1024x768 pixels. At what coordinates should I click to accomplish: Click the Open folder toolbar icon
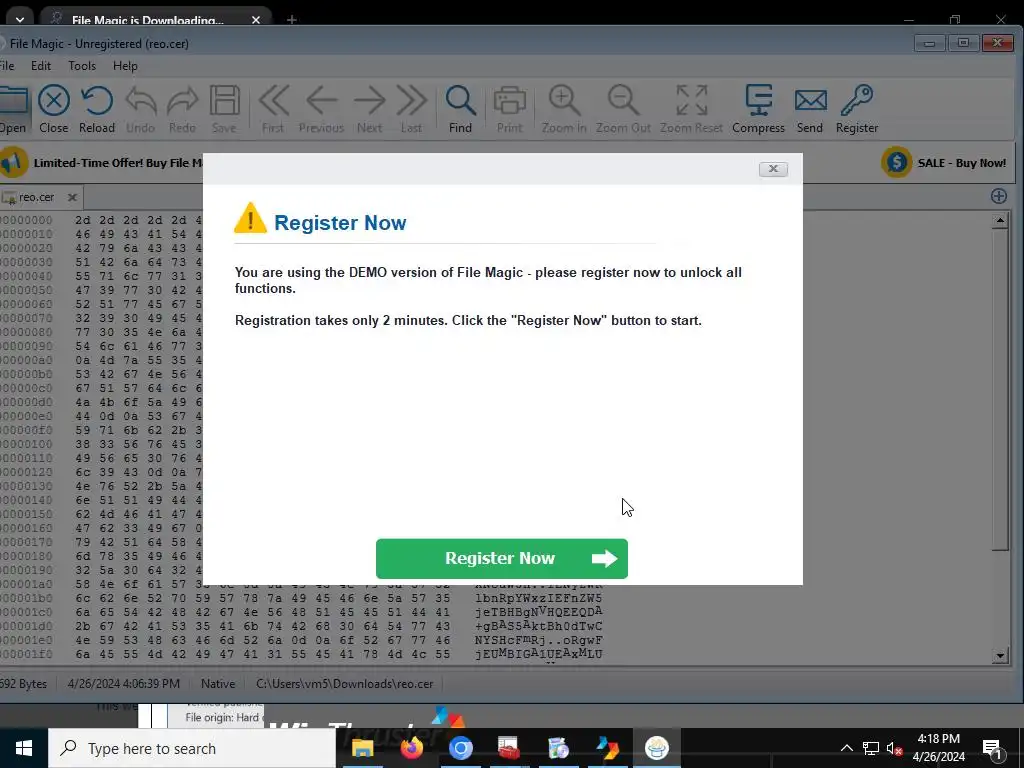pos(13,109)
